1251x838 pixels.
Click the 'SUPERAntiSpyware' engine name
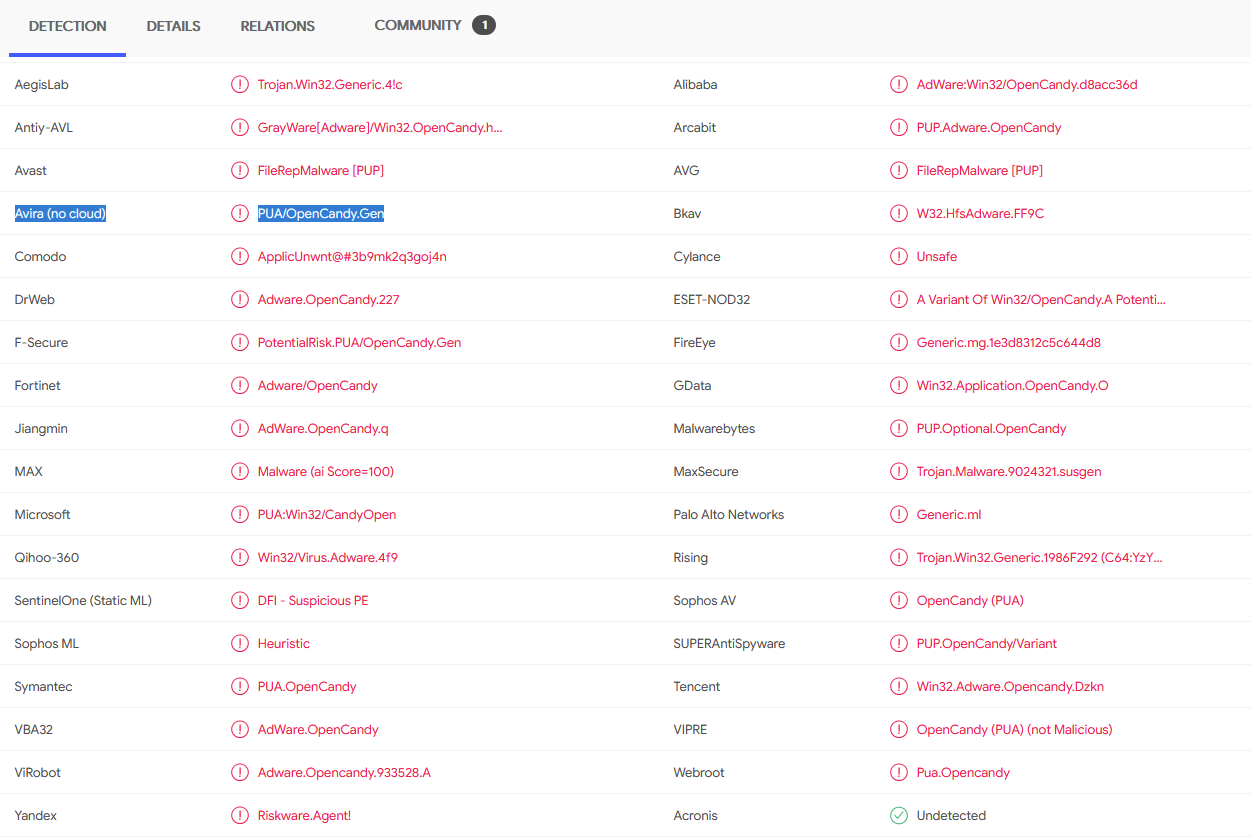point(729,644)
